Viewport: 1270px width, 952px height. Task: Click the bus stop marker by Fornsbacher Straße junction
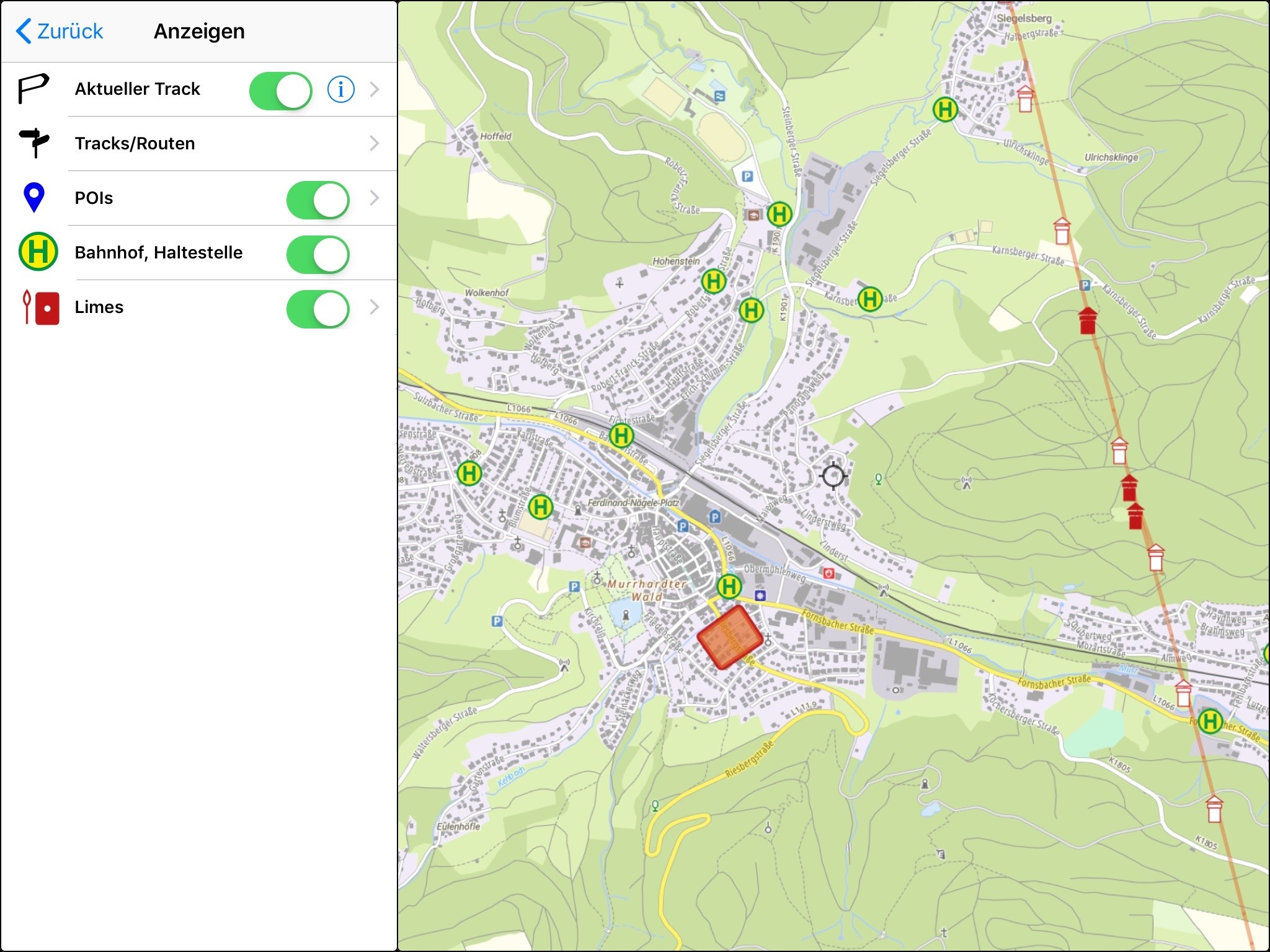729,586
